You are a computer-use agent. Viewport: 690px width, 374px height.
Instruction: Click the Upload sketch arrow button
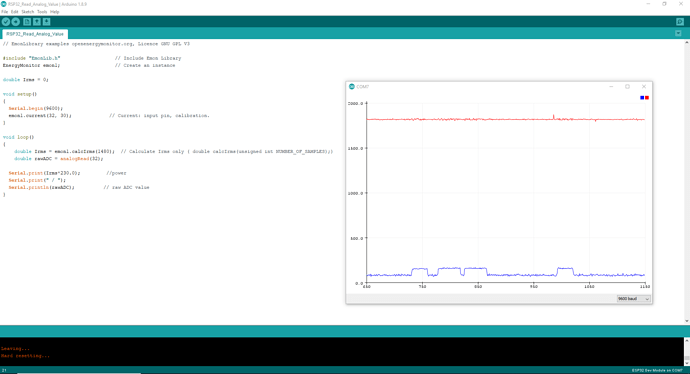[x=15, y=22]
